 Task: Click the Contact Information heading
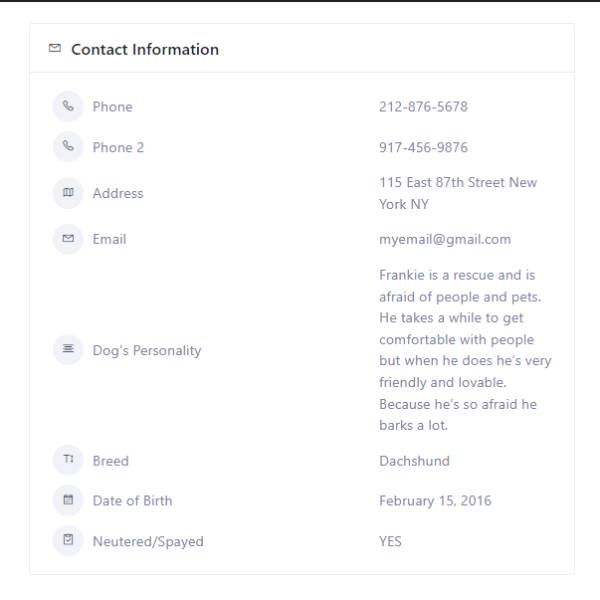pos(145,49)
